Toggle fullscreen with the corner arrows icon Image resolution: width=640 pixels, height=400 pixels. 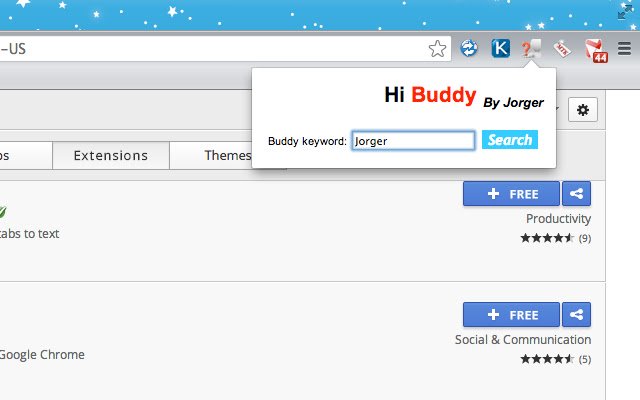[624, 12]
